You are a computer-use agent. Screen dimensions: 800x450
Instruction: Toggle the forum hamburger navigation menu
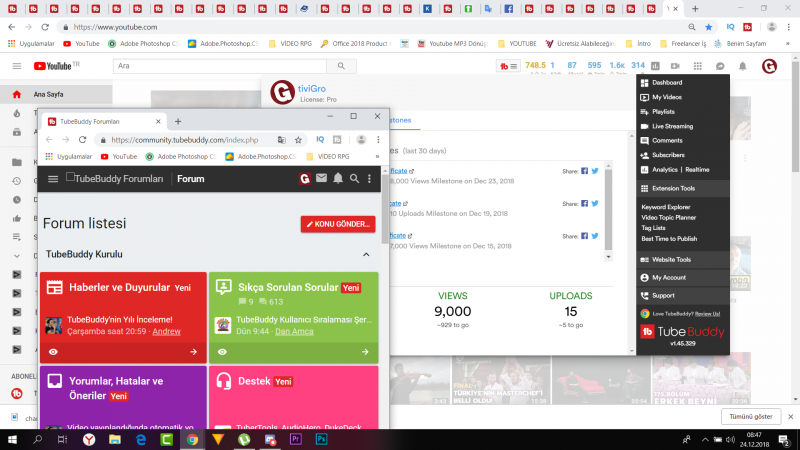point(53,178)
